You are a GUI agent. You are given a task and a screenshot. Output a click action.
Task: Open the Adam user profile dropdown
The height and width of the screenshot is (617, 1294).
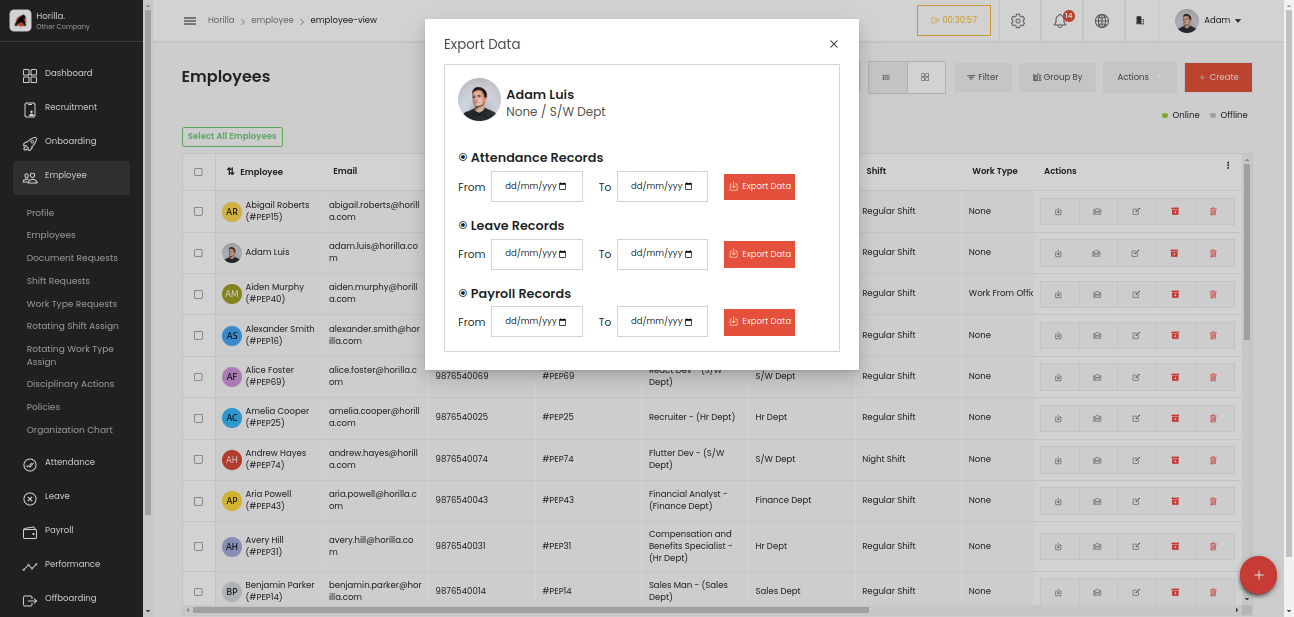click(1208, 21)
